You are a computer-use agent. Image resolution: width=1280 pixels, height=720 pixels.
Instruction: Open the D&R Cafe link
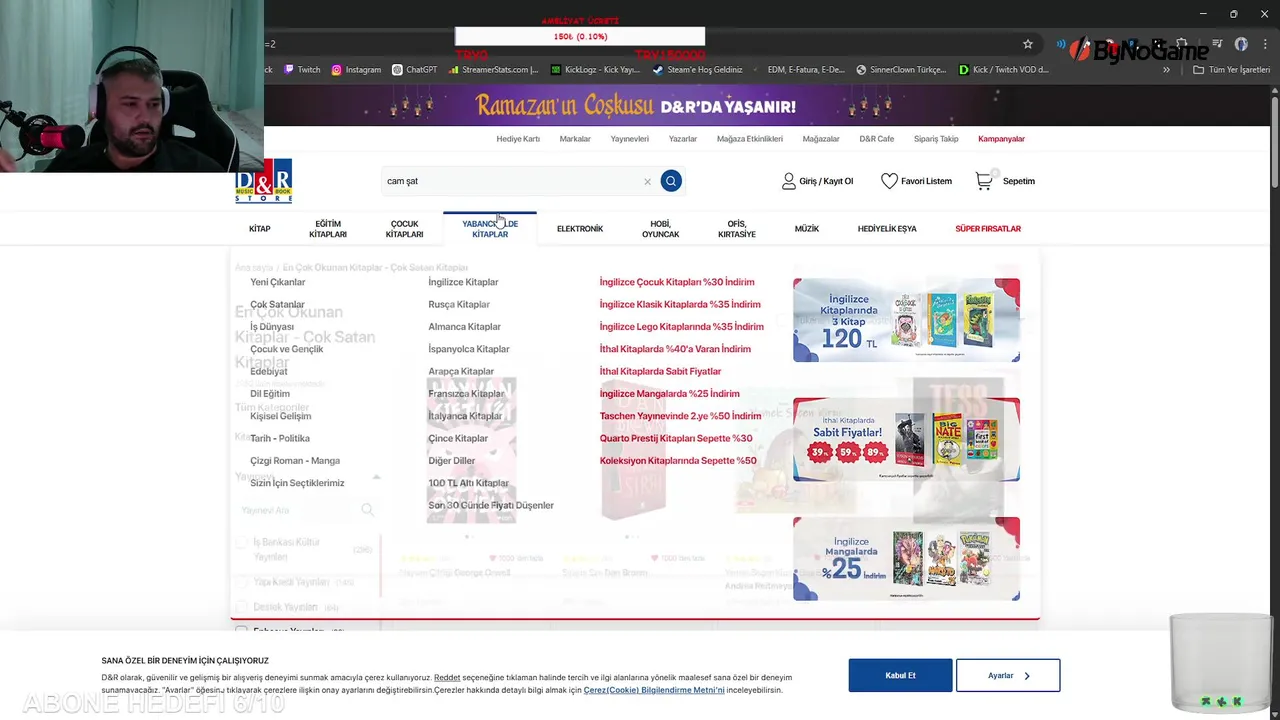pyautogui.click(x=877, y=139)
